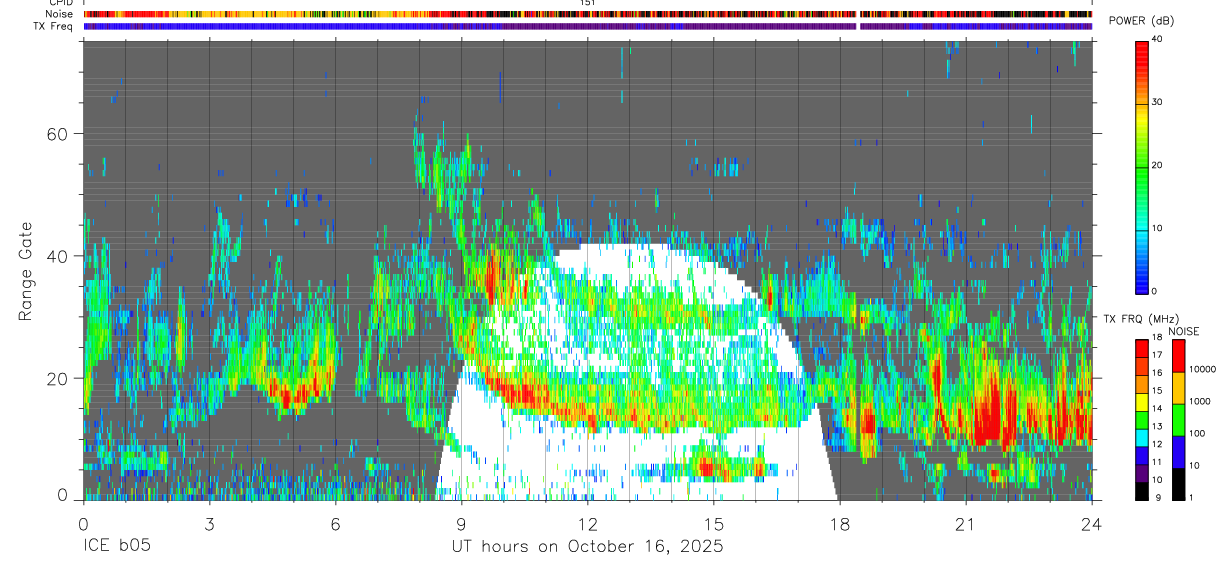
Task: Click the red NOISE swatch above 10000
Action: [x=1179, y=356]
